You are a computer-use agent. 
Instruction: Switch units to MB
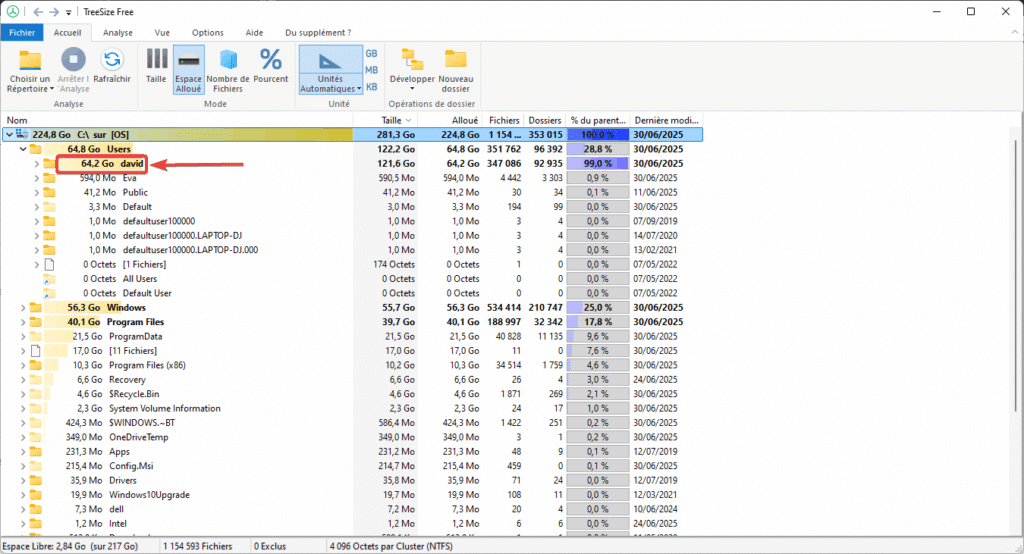(x=371, y=70)
